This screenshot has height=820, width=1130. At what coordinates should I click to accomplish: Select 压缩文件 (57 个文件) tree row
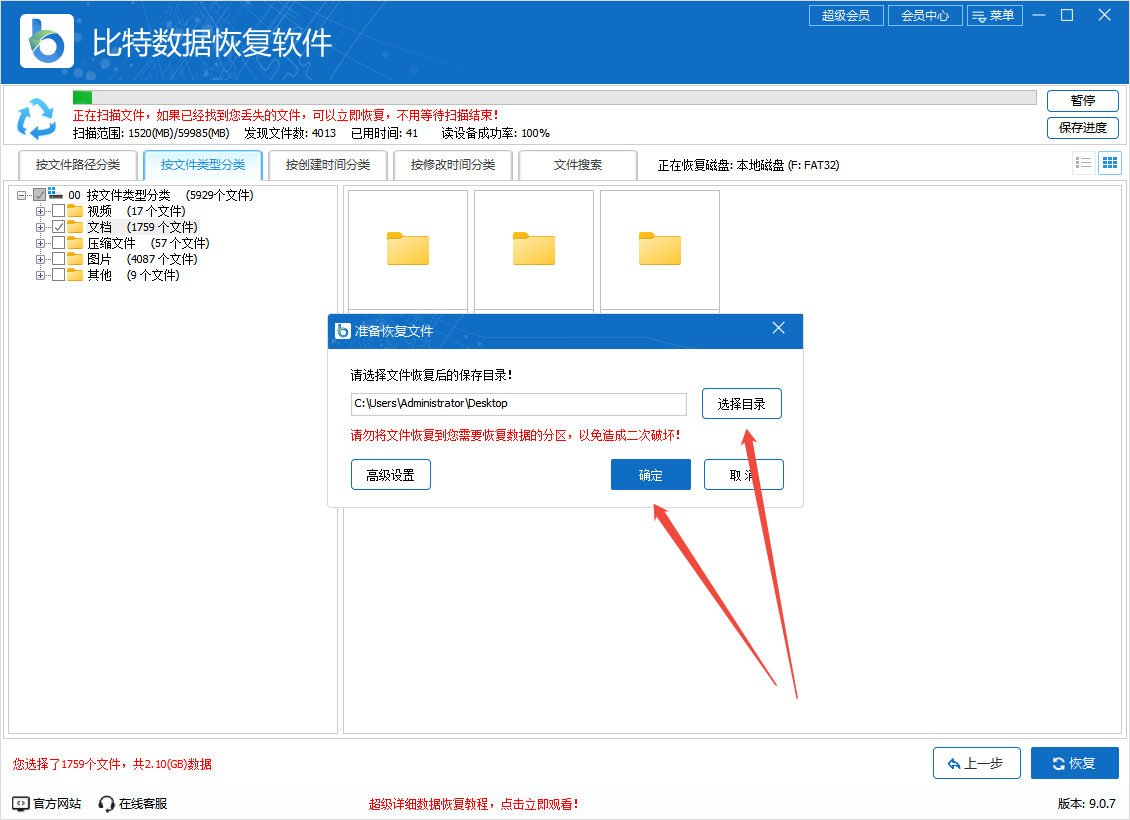(x=148, y=243)
